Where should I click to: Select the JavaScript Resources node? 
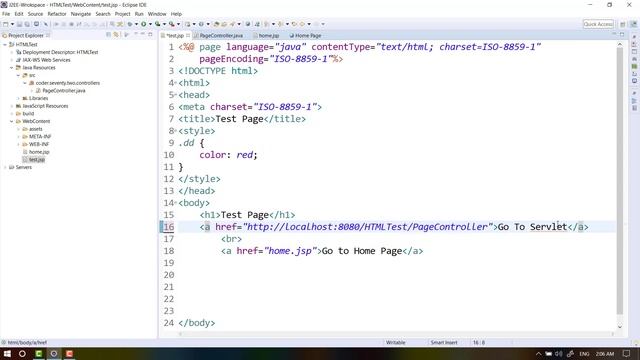[x=45, y=106]
